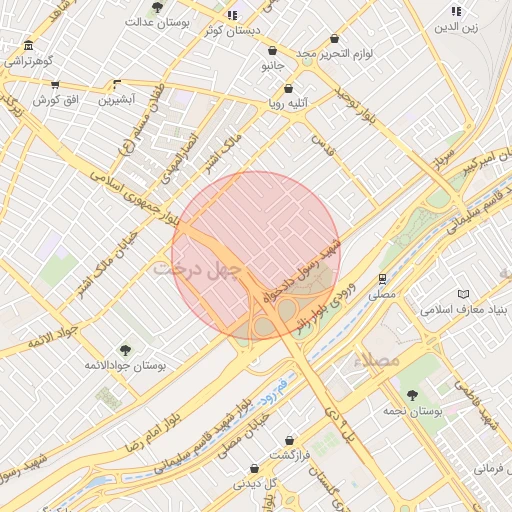Image resolution: width=512 pixels, height=512 pixels.
Task: Click the shopping basket icon above جانبو
Action: pos(272,51)
